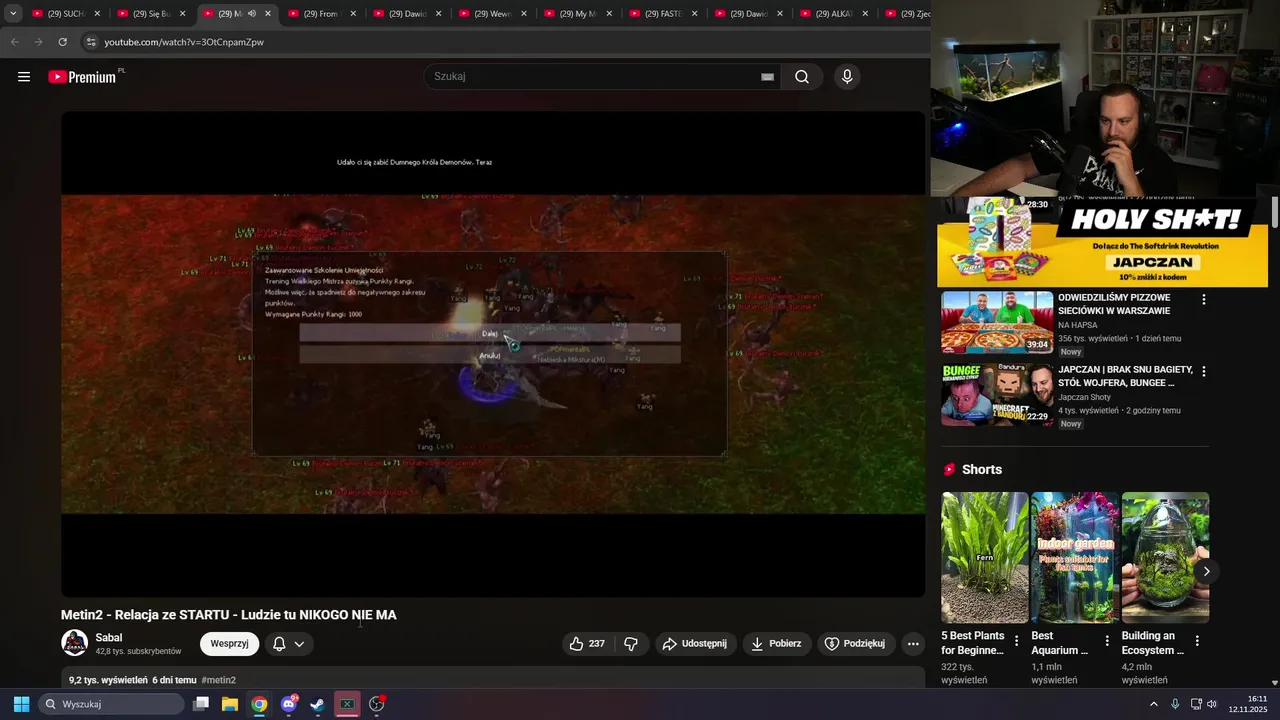Open site information icon in address bar
Screen dimensions: 1280x720
click(x=91, y=42)
